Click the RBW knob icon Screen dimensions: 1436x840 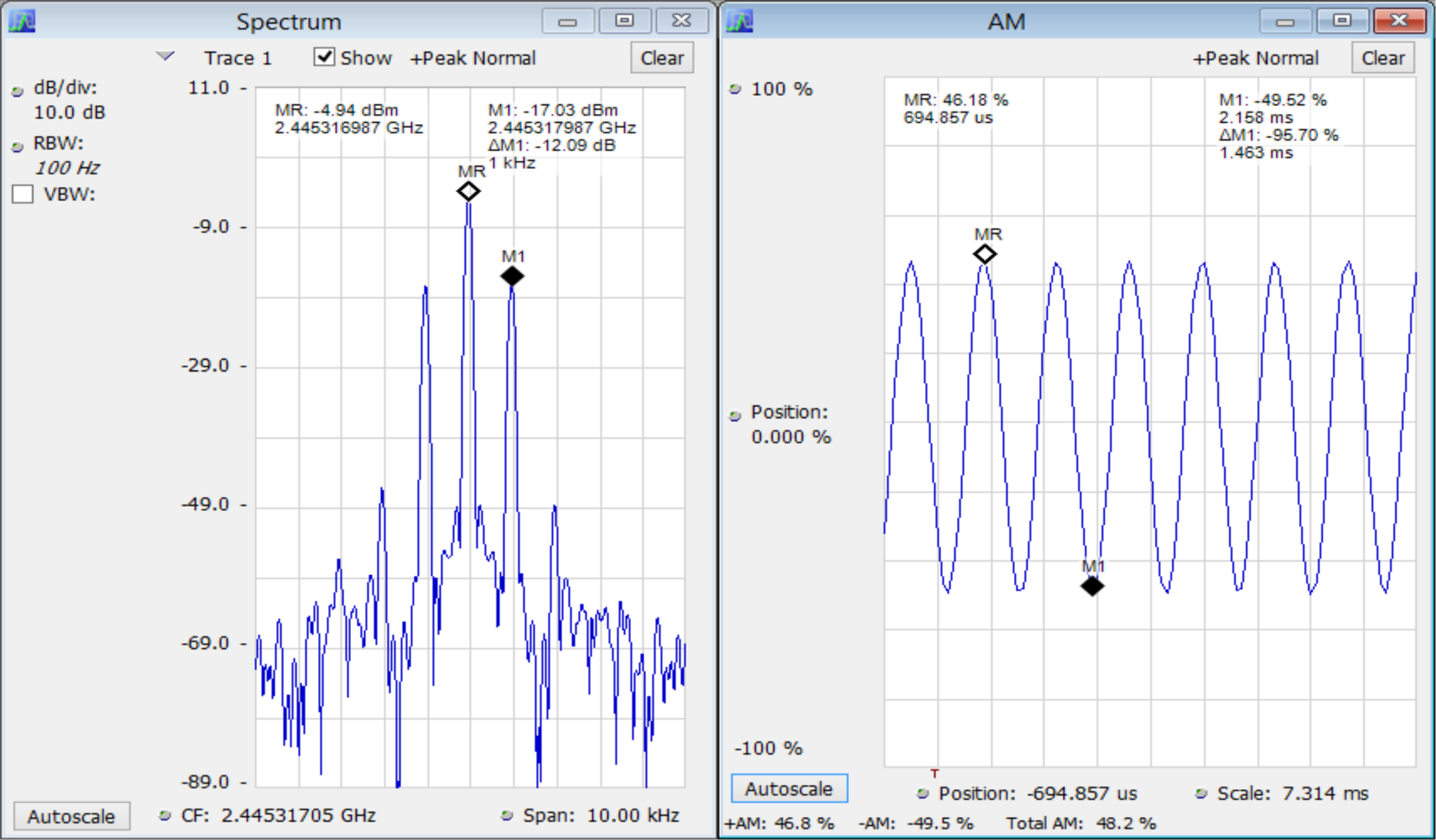coord(17,147)
